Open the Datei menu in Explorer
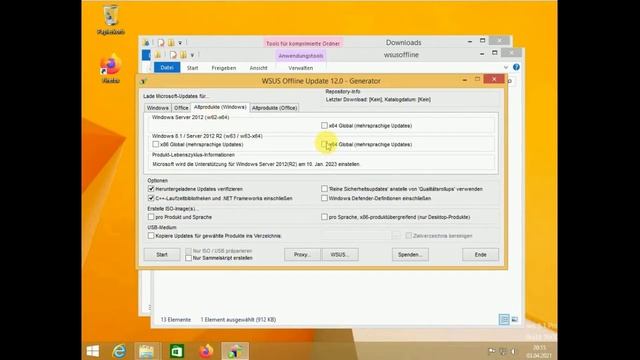Viewport: 640px width, 360px height. (167, 68)
